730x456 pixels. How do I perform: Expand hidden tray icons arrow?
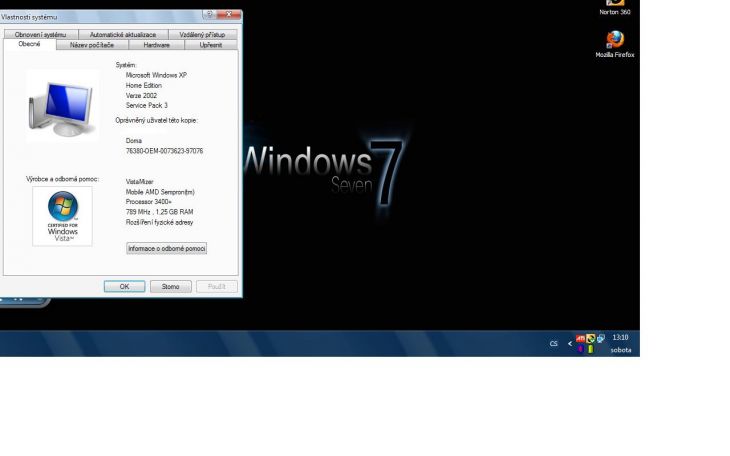(569, 344)
